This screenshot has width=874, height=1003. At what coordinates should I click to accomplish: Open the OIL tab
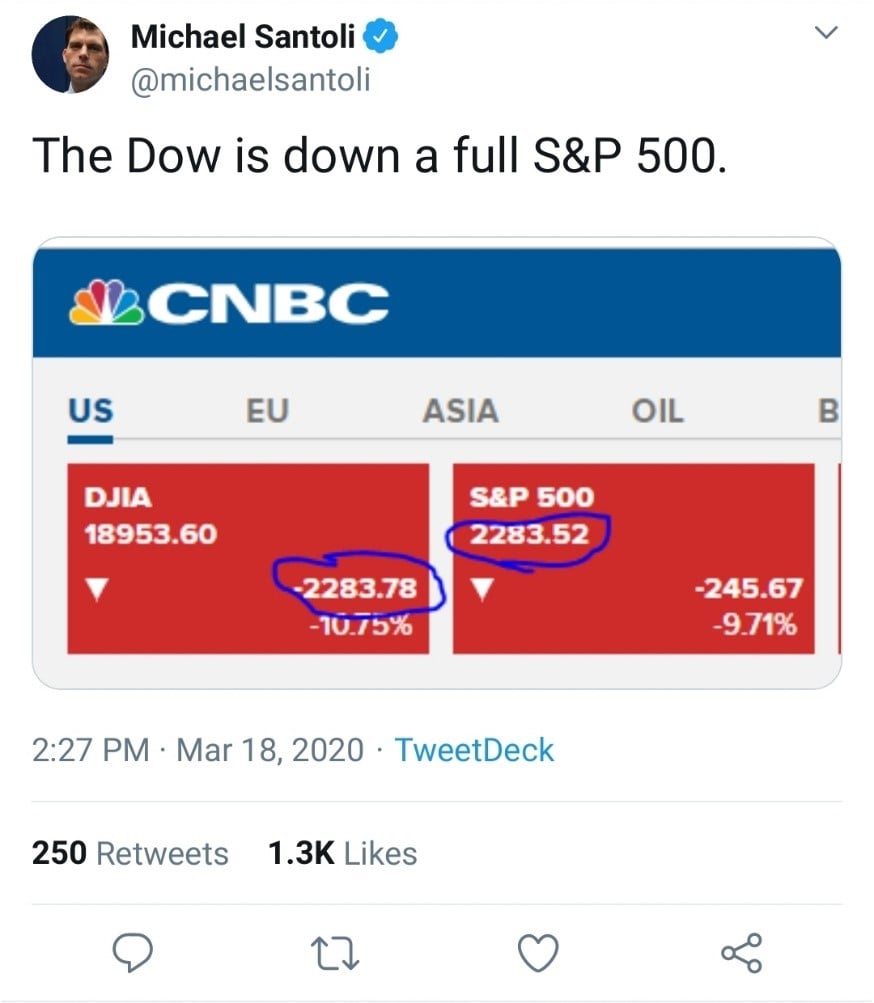[658, 411]
